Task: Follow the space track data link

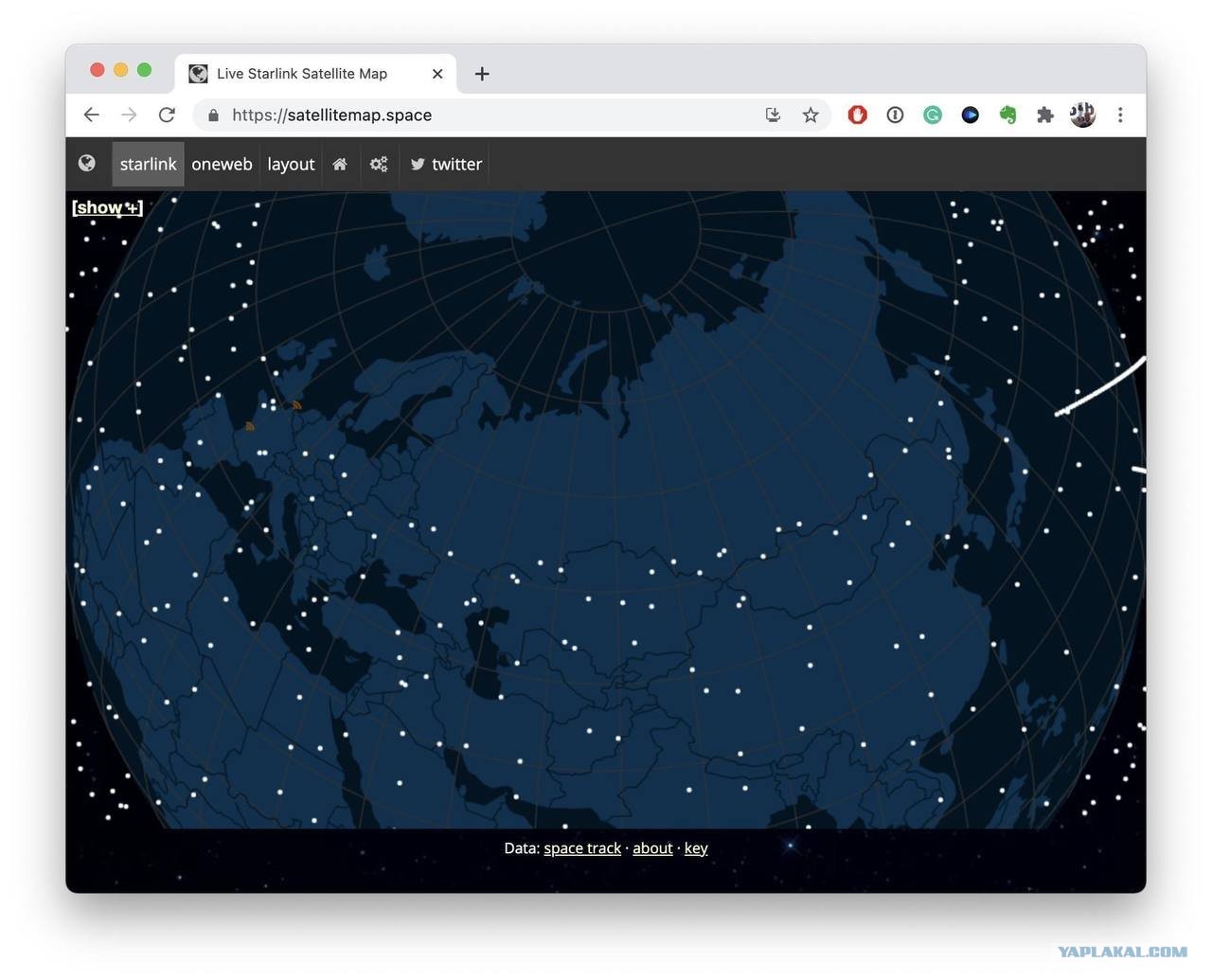Action: click(582, 848)
